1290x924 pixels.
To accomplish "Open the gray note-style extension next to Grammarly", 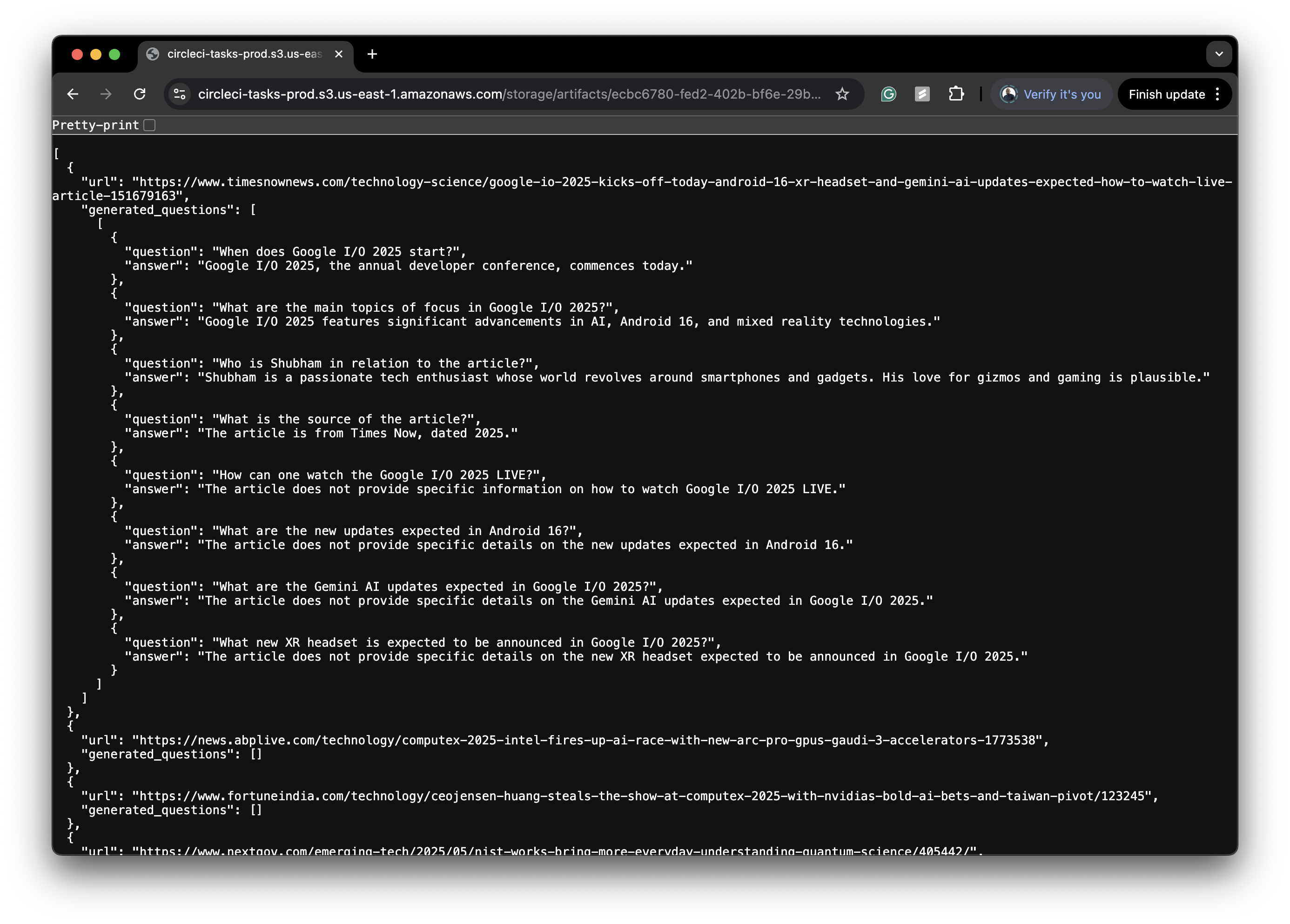I will click(x=922, y=94).
